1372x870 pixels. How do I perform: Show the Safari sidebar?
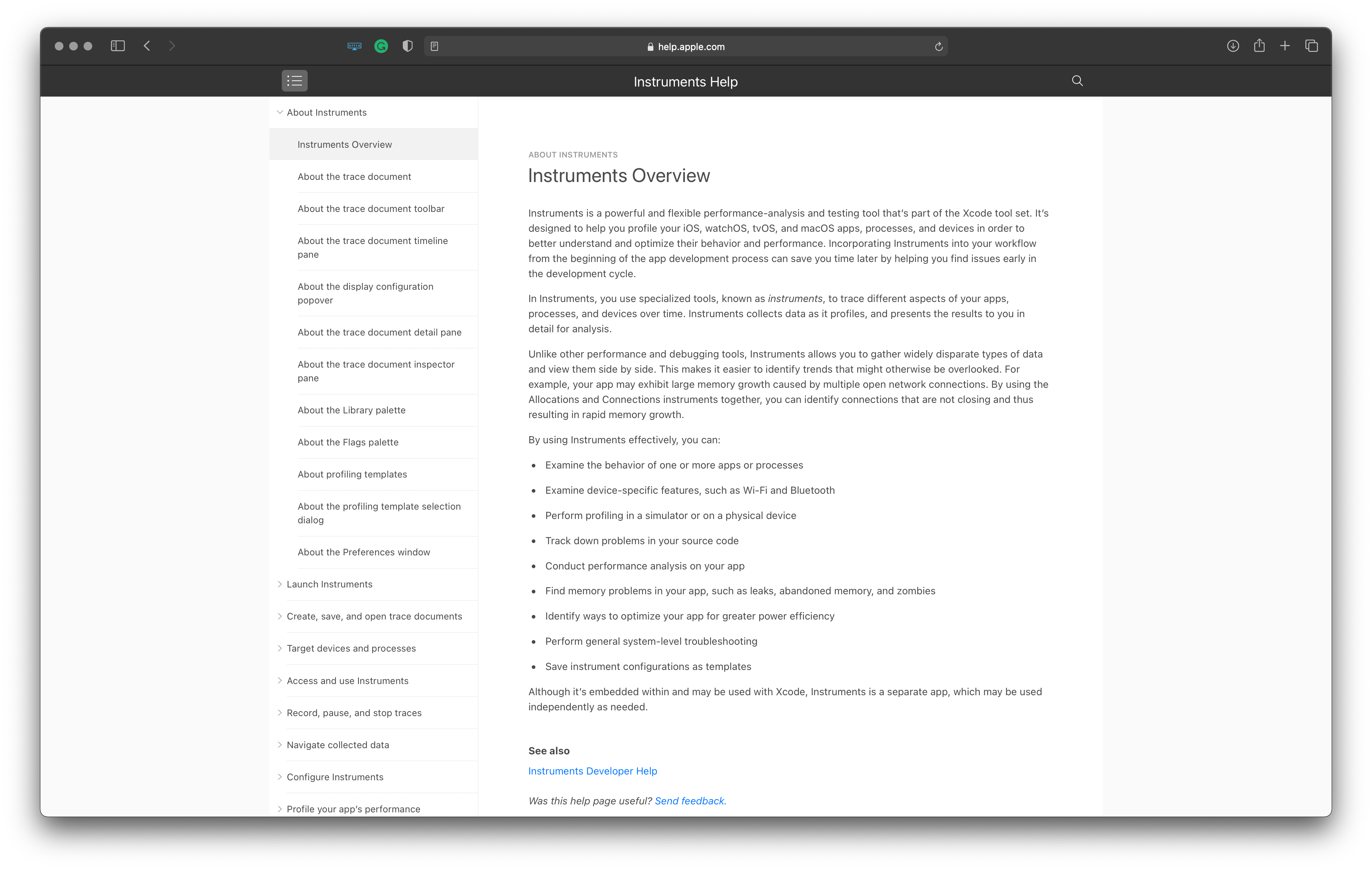pos(117,46)
